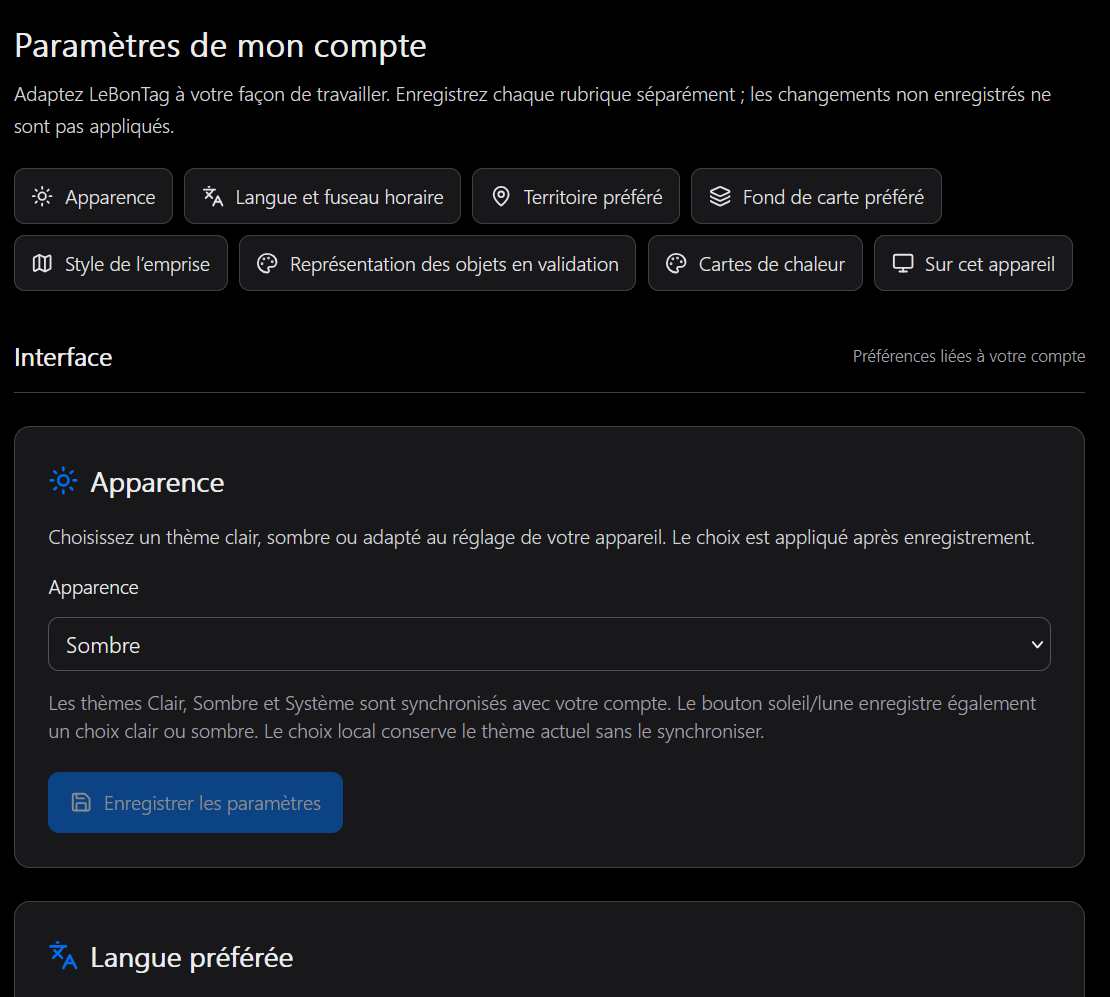Click the 'Adaptez LeBonTag' intro paragraph
1110x997 pixels.
click(532, 110)
